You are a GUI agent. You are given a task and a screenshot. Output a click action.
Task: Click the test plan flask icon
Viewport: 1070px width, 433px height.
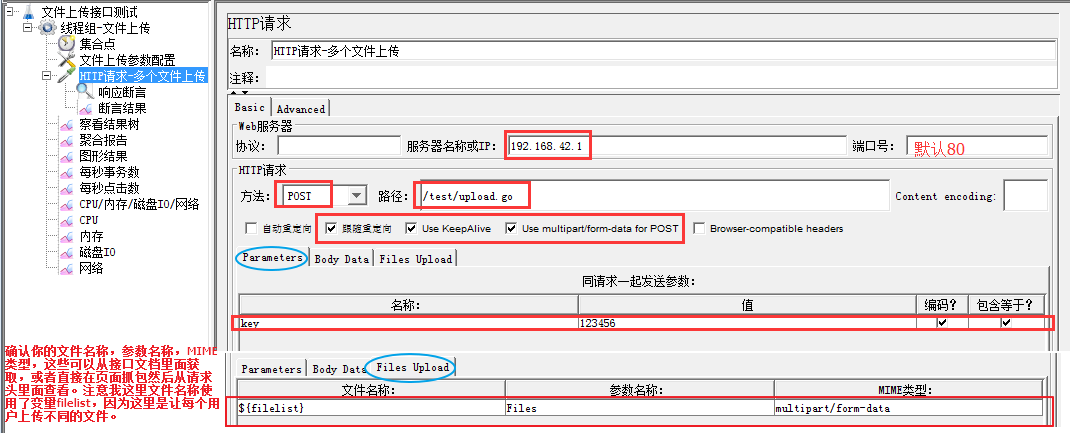point(28,11)
